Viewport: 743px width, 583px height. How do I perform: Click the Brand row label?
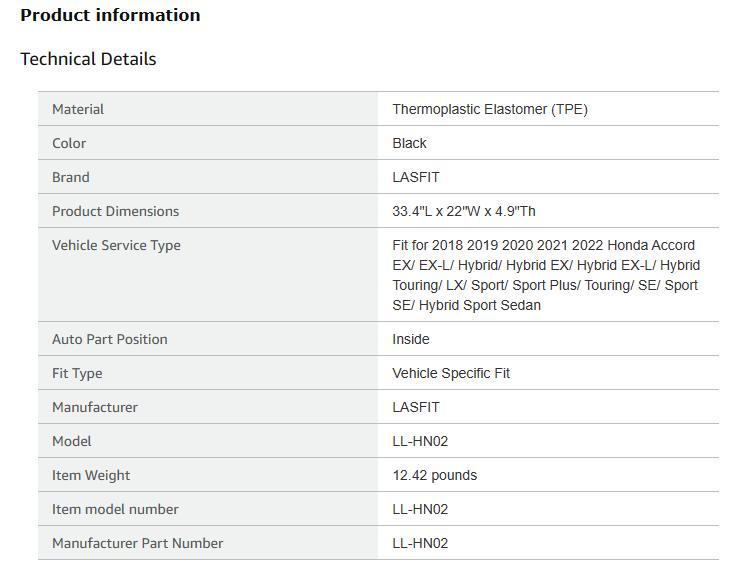pos(71,177)
